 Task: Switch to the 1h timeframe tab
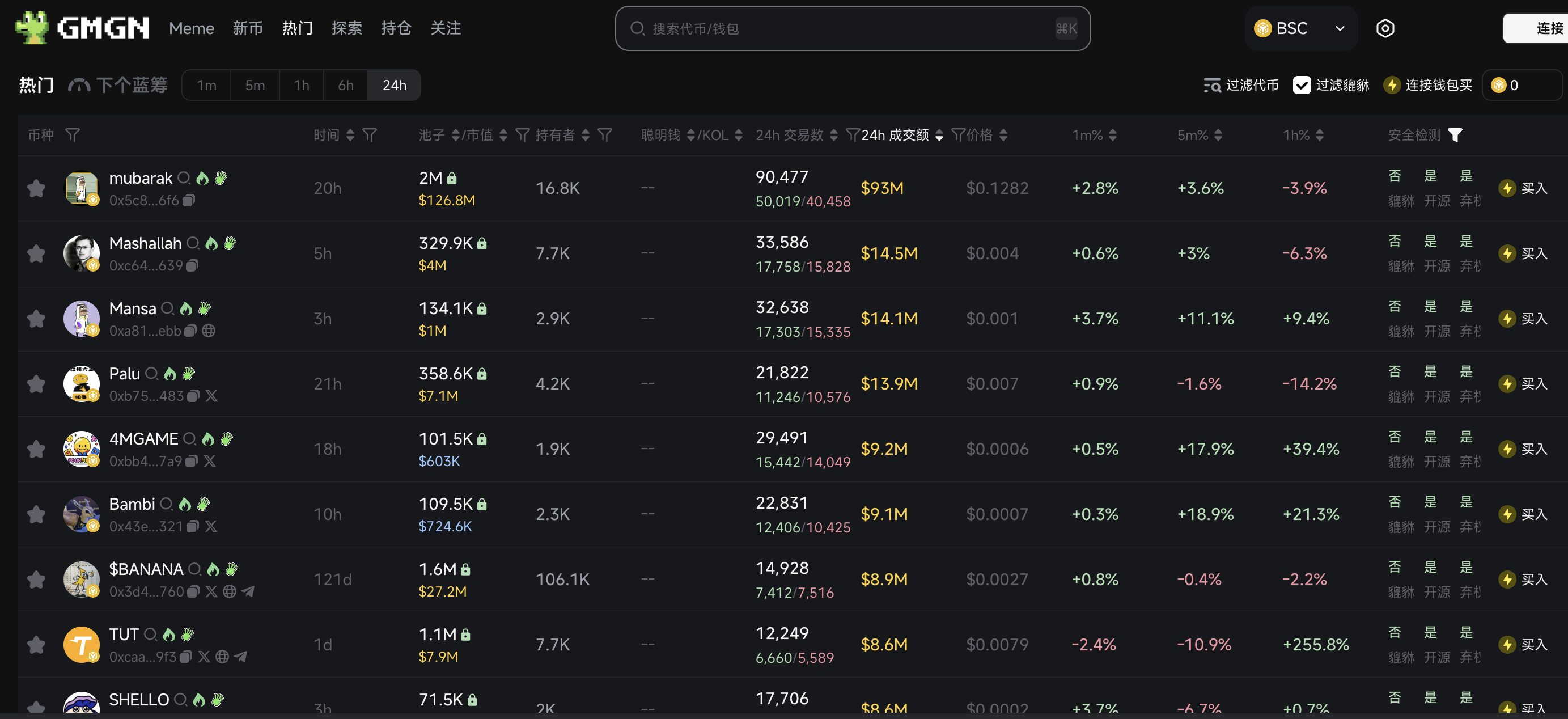(x=300, y=84)
